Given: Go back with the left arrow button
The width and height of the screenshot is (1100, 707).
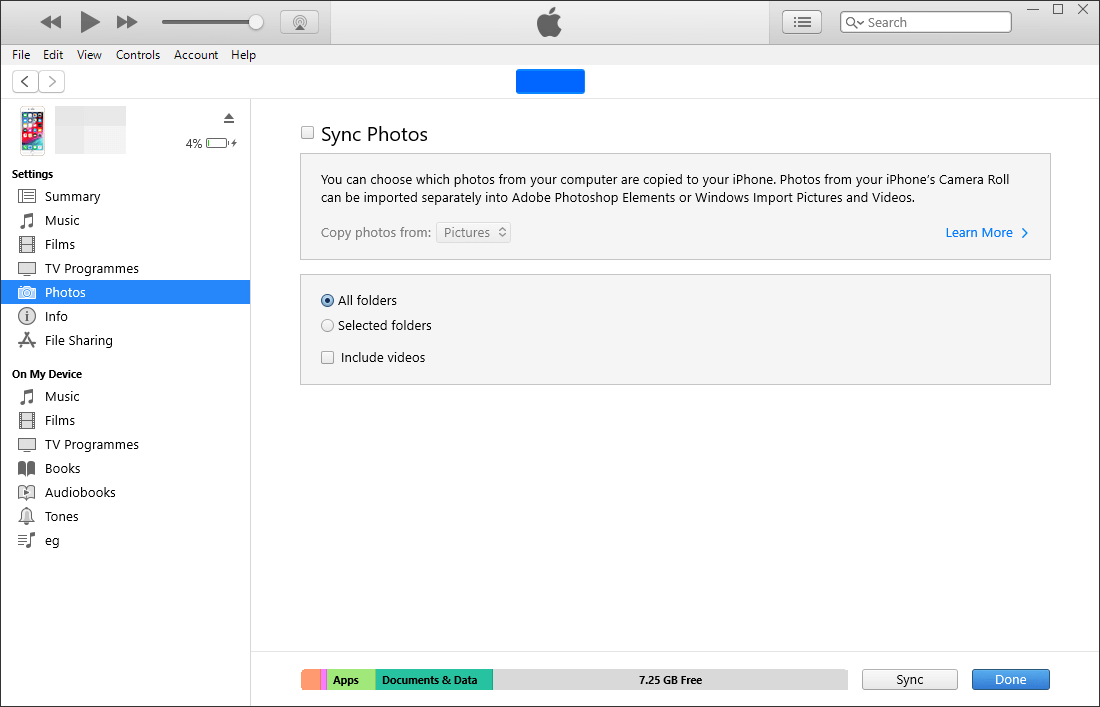Looking at the screenshot, I should (x=25, y=81).
